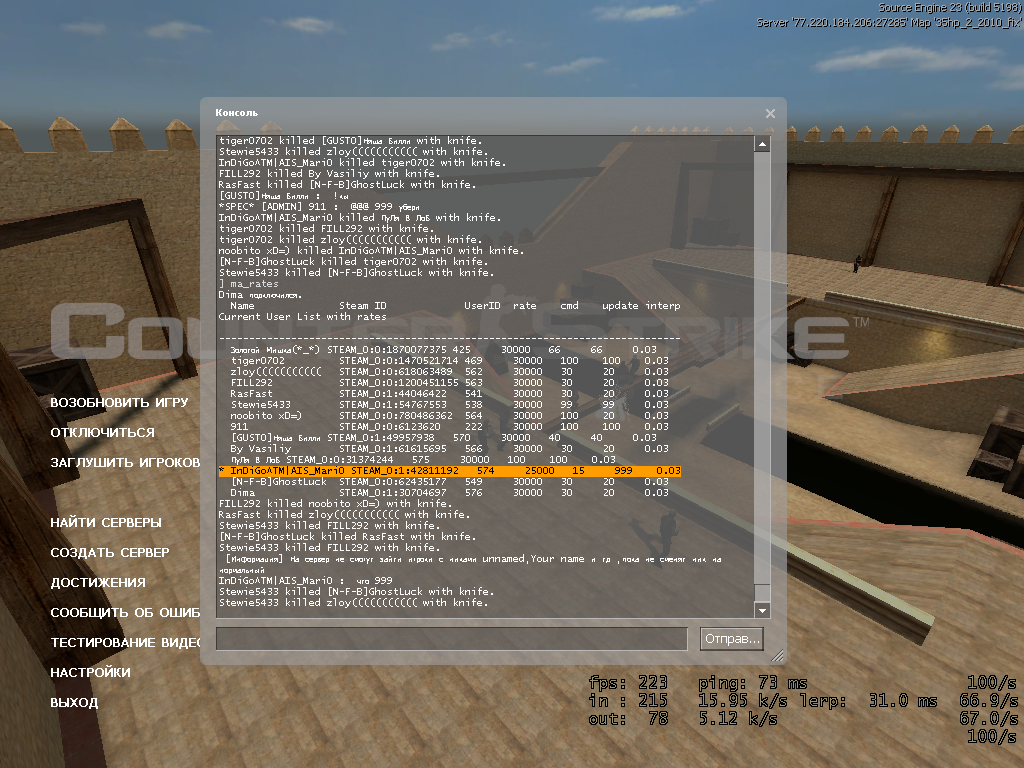Click the '] ma_rates' command line

pyautogui.click(x=249, y=283)
